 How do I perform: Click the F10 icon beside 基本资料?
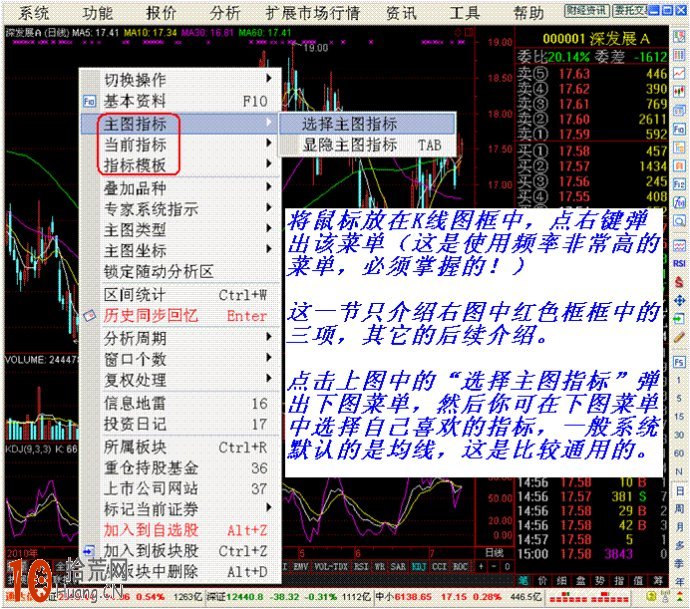coord(89,101)
